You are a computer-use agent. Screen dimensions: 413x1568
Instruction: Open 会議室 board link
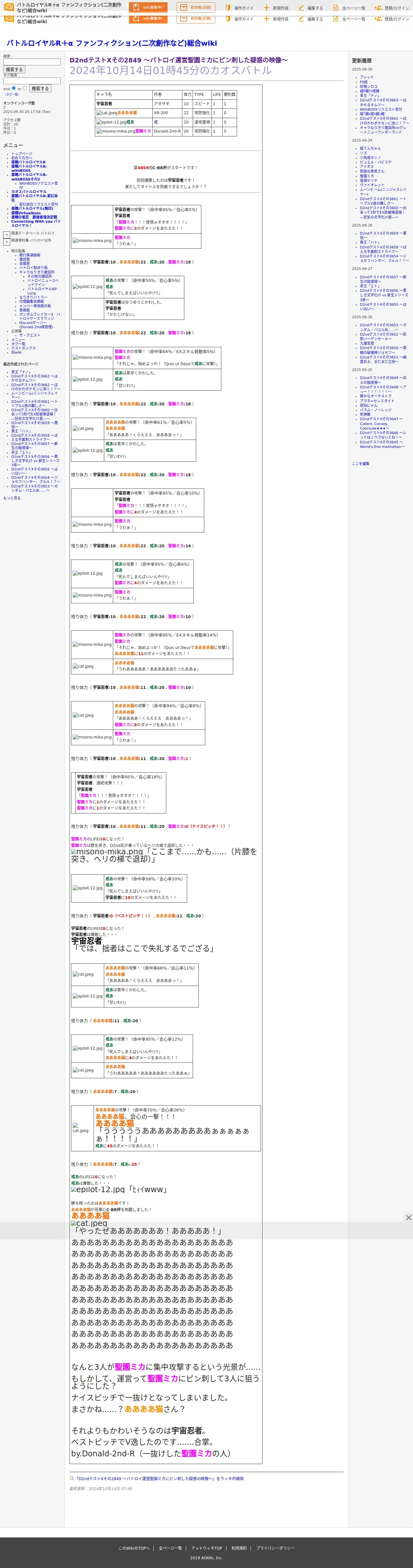coord(24,264)
